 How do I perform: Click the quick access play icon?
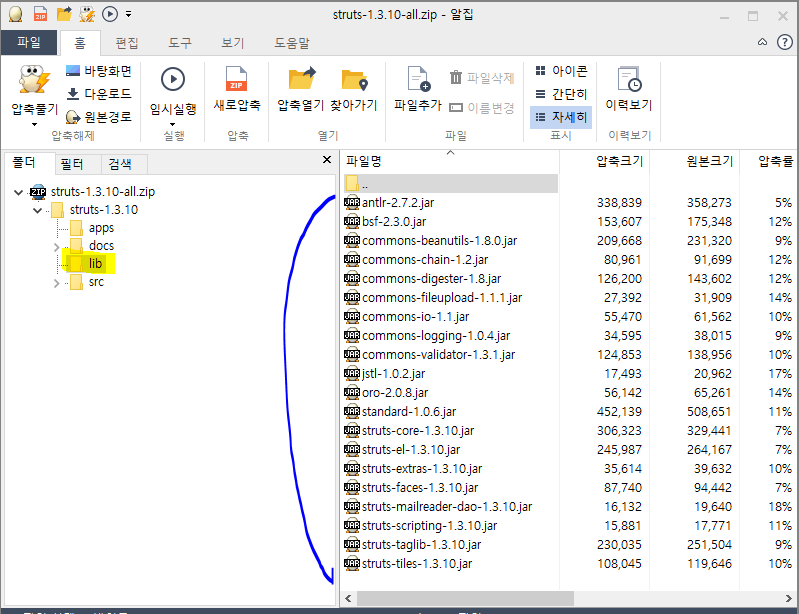click(x=110, y=14)
